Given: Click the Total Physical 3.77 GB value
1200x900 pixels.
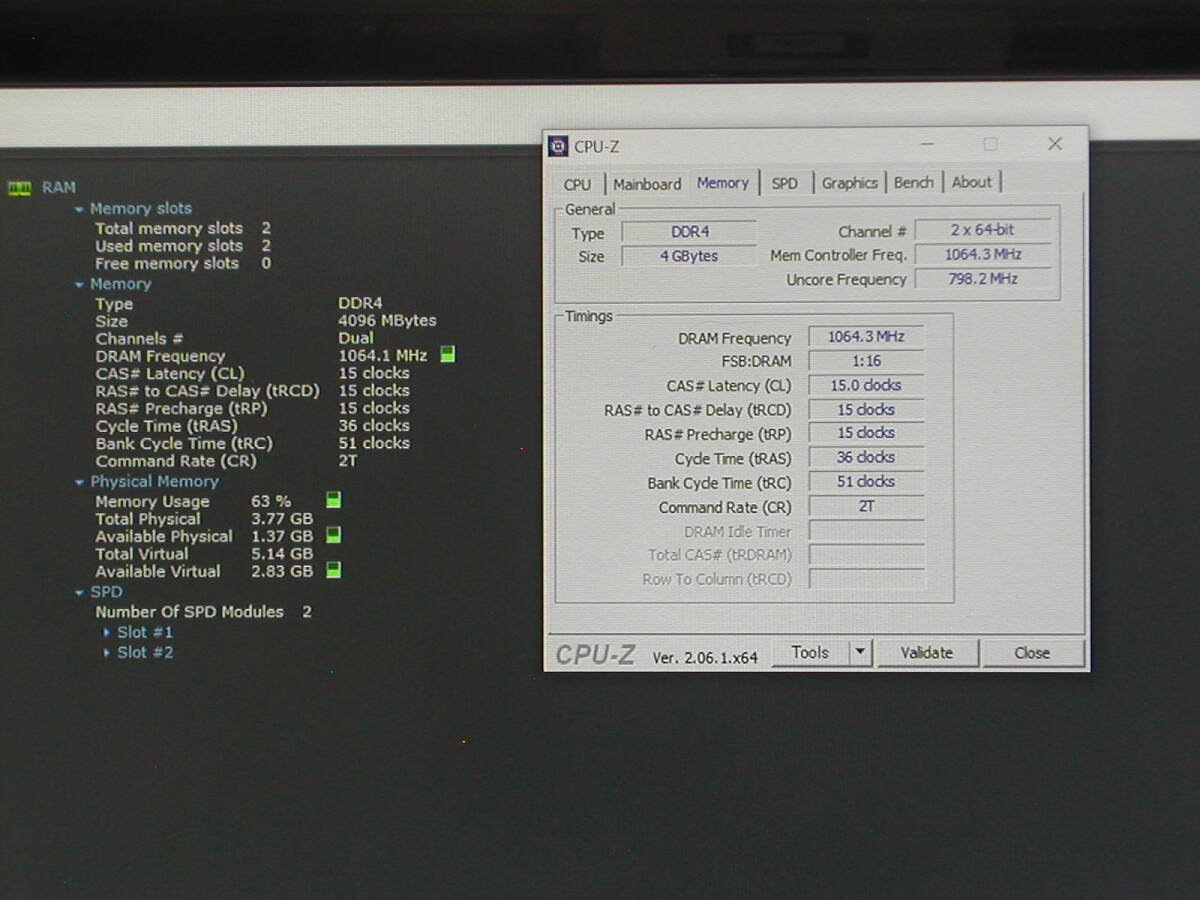Looking at the screenshot, I should [x=282, y=519].
